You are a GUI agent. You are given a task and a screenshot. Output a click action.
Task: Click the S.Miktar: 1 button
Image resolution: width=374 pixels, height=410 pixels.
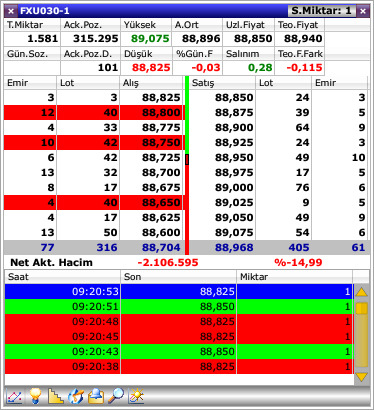coord(321,11)
